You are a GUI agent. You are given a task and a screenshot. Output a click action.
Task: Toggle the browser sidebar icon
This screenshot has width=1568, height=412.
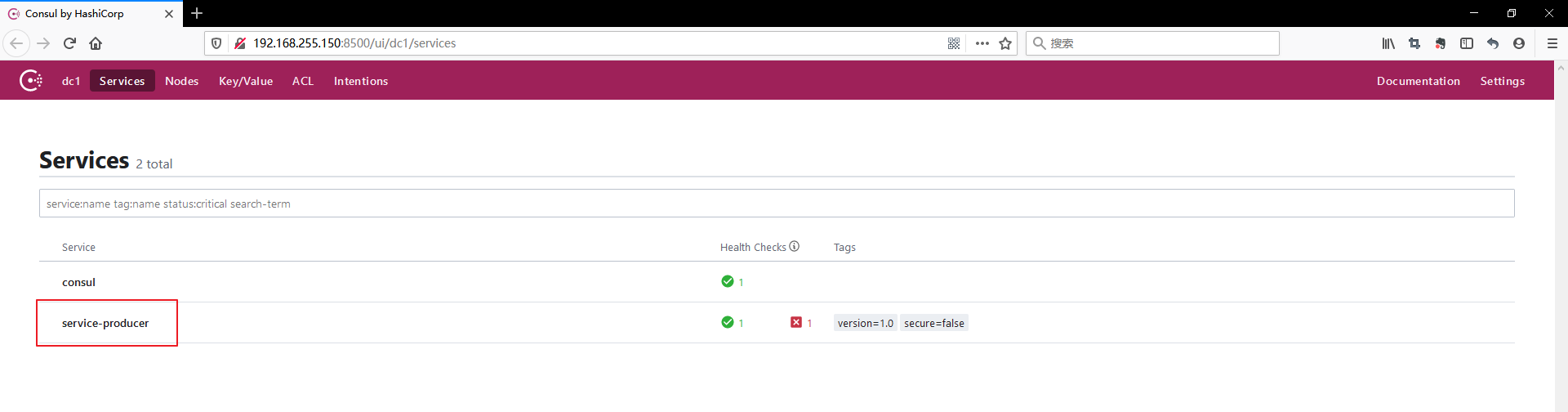(1467, 43)
